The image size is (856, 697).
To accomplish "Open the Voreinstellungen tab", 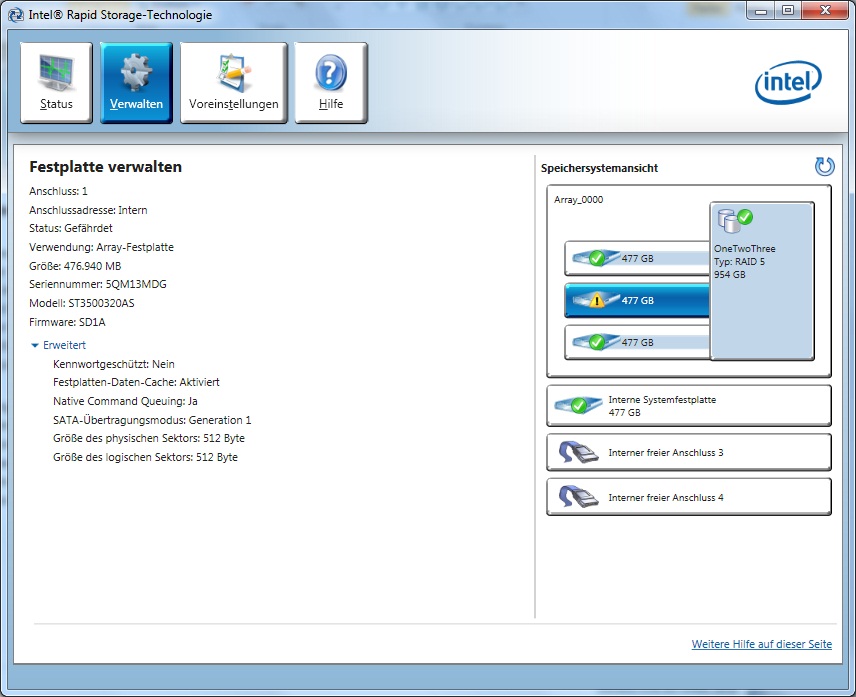I will pos(234,82).
